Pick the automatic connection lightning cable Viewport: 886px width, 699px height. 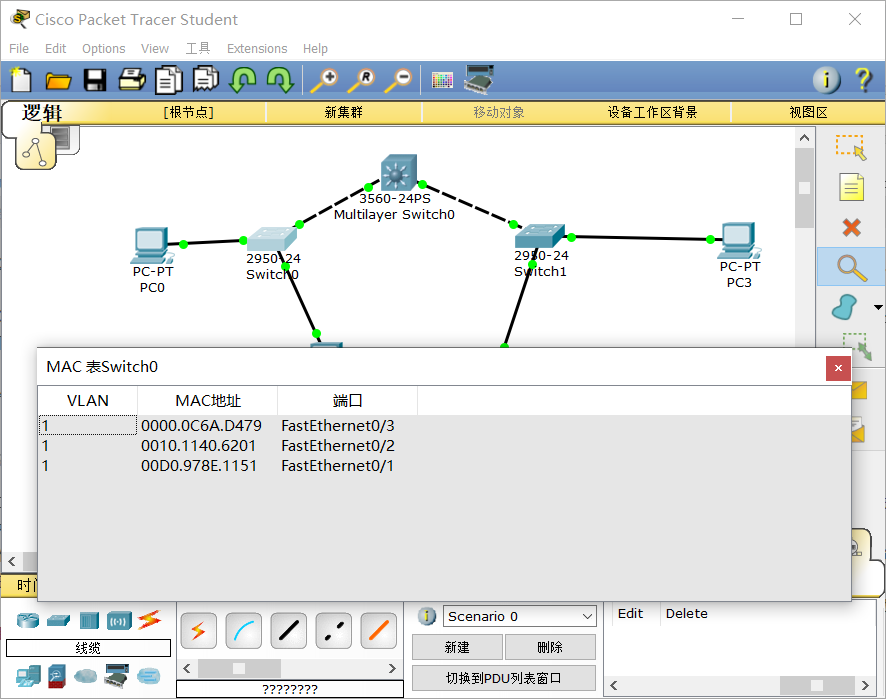tap(198, 631)
